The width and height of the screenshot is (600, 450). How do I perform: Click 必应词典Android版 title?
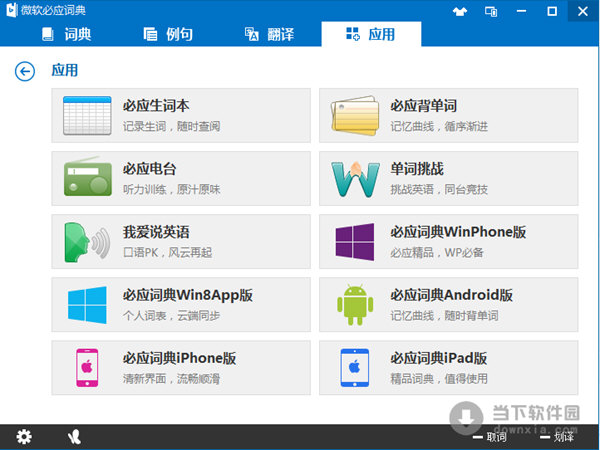[452, 295]
